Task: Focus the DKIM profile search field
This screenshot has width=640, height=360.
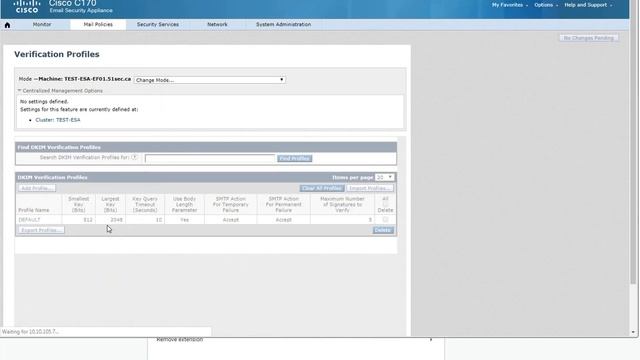Action: 210,158
